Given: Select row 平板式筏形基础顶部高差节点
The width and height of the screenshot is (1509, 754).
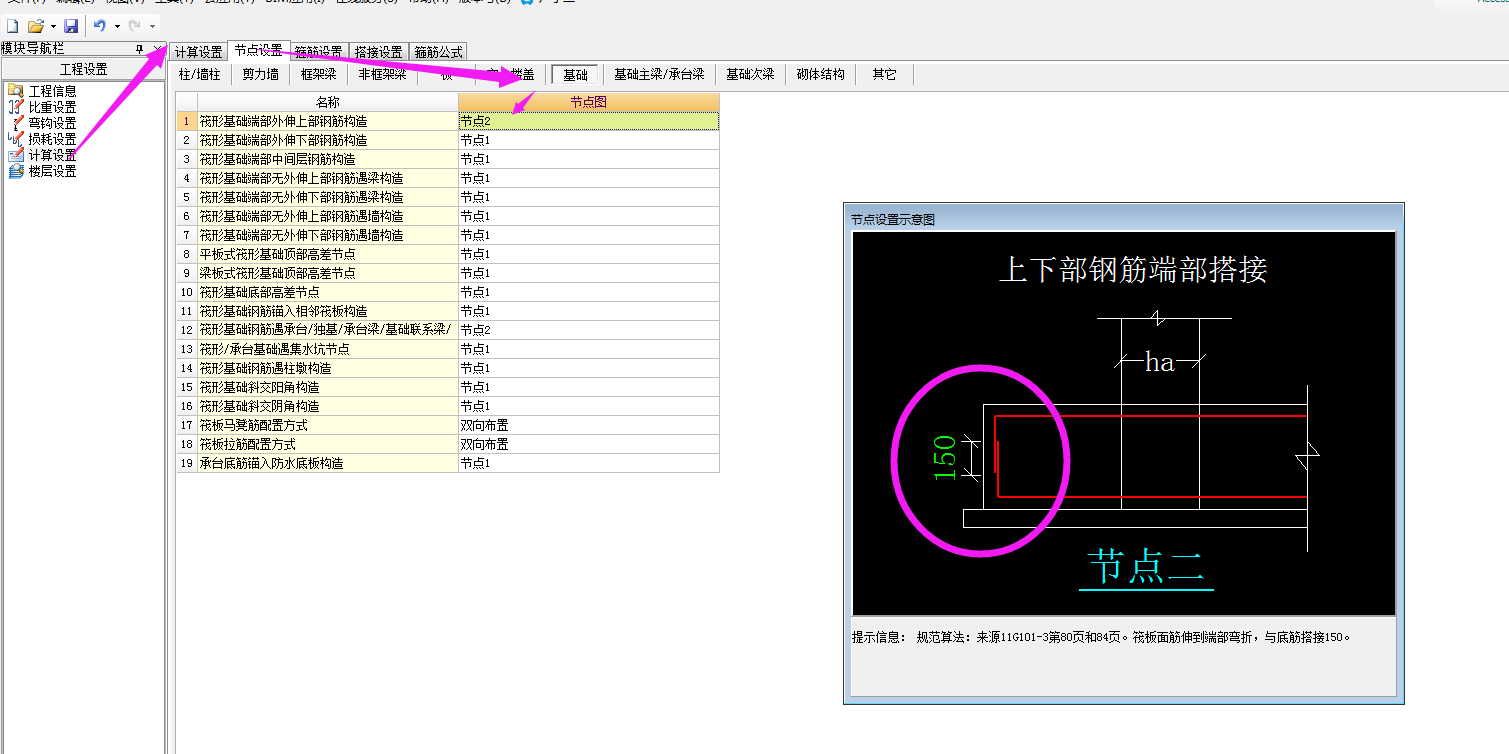Looking at the screenshot, I should [328, 254].
